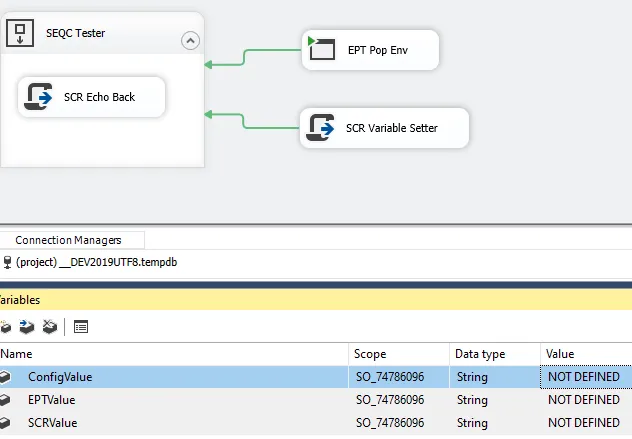The height and width of the screenshot is (439, 632).
Task: Switch to the Connection Managers tab
Action: (x=68, y=240)
